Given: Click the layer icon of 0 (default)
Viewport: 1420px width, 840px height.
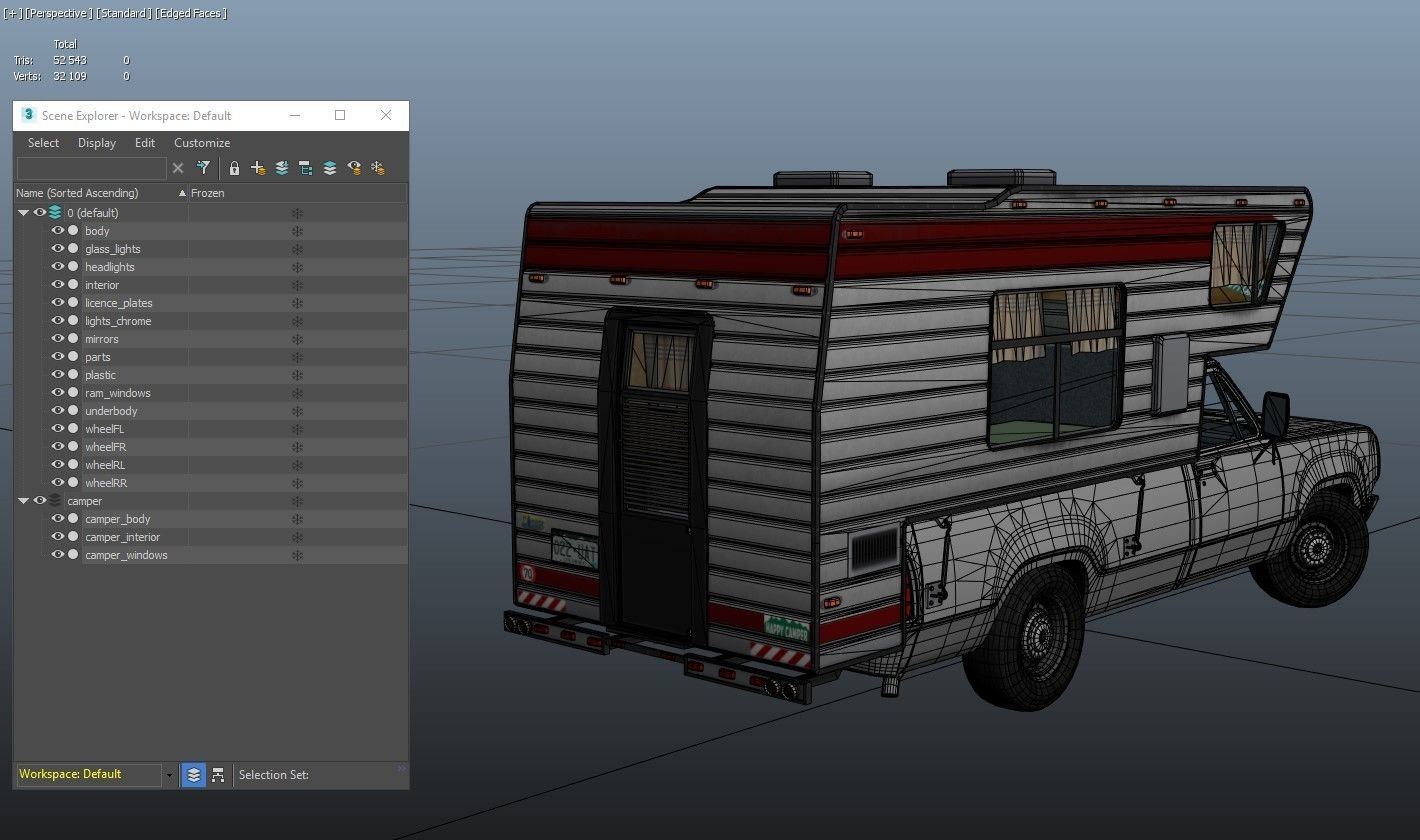Looking at the screenshot, I should pyautogui.click(x=55, y=213).
